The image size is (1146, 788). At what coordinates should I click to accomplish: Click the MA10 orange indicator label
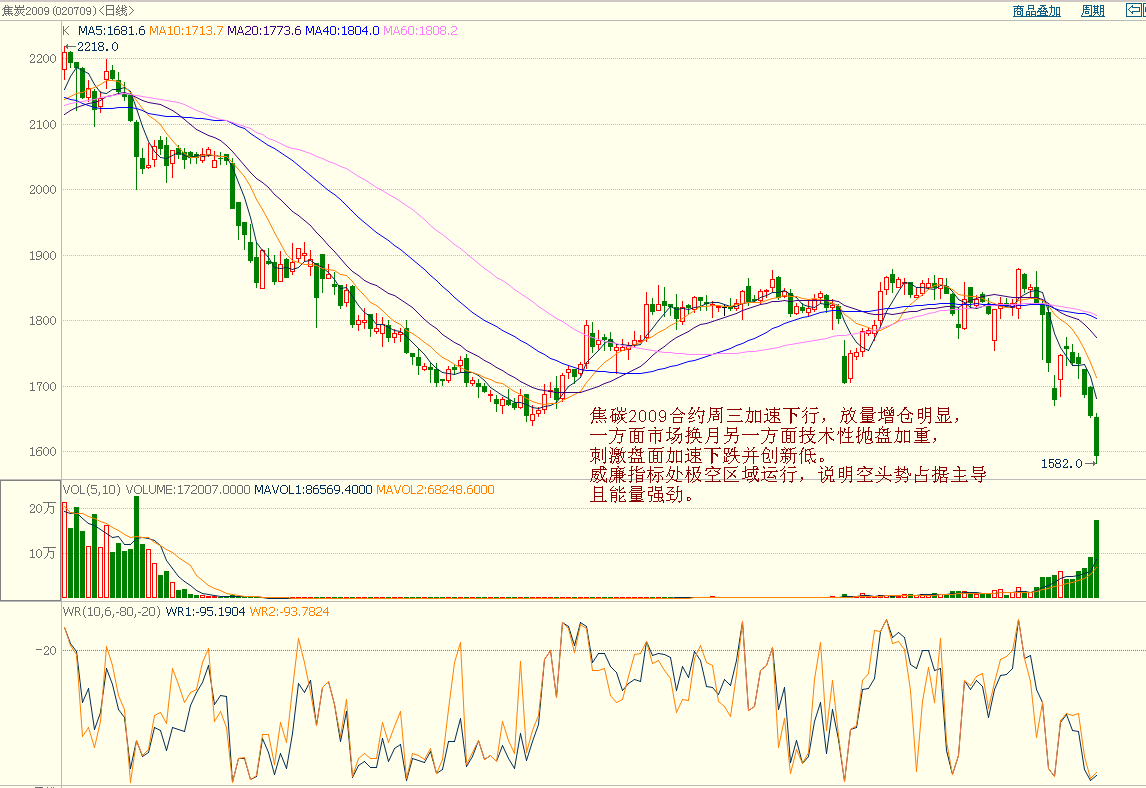coord(186,31)
